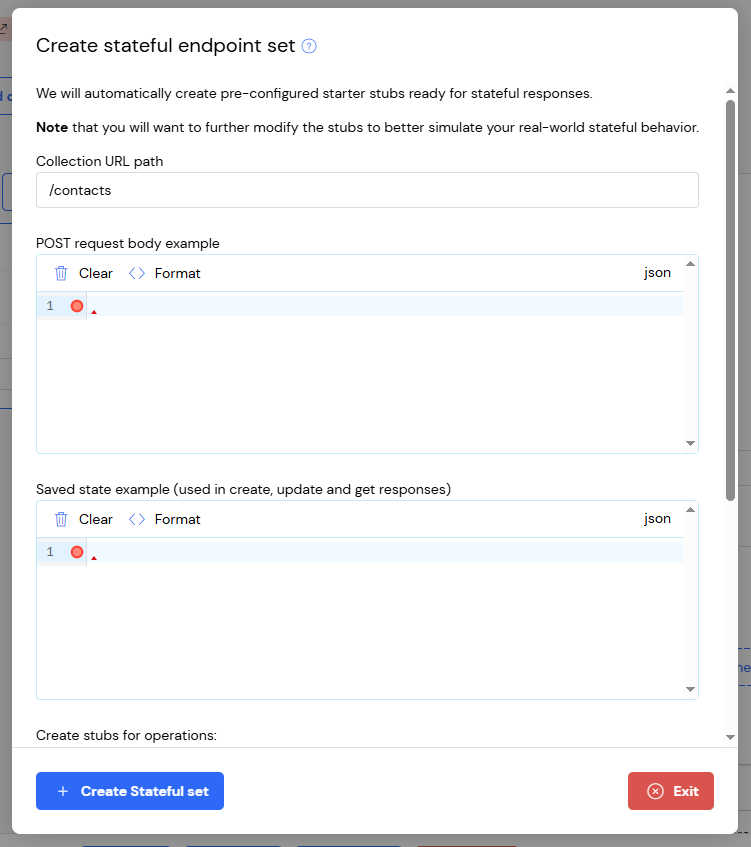Click code brackets icon in POST body toolbar
The height and width of the screenshot is (847, 751).
(137, 273)
